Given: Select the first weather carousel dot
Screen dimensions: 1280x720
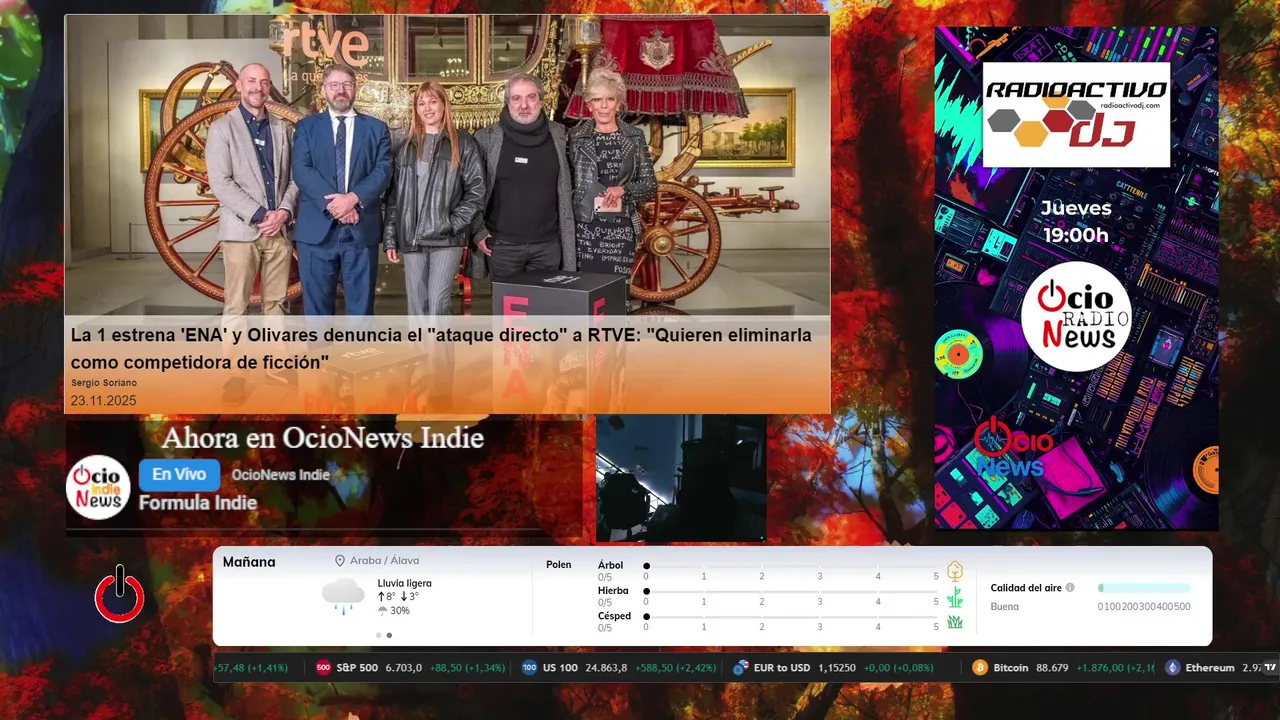Looking at the screenshot, I should point(378,635).
